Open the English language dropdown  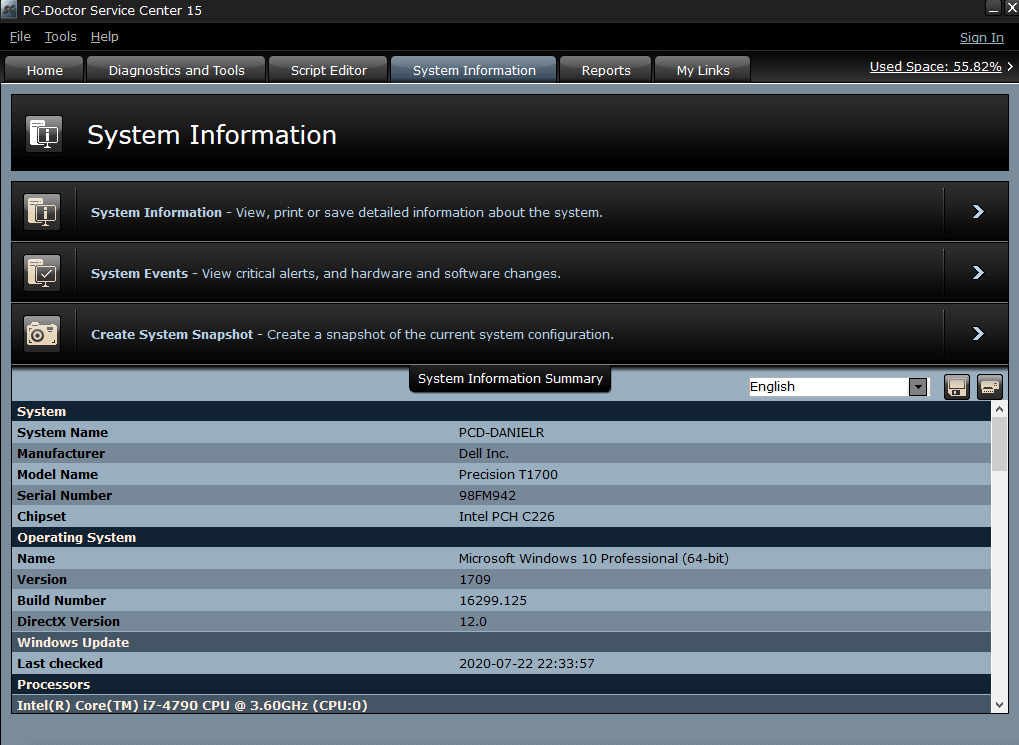(x=918, y=387)
